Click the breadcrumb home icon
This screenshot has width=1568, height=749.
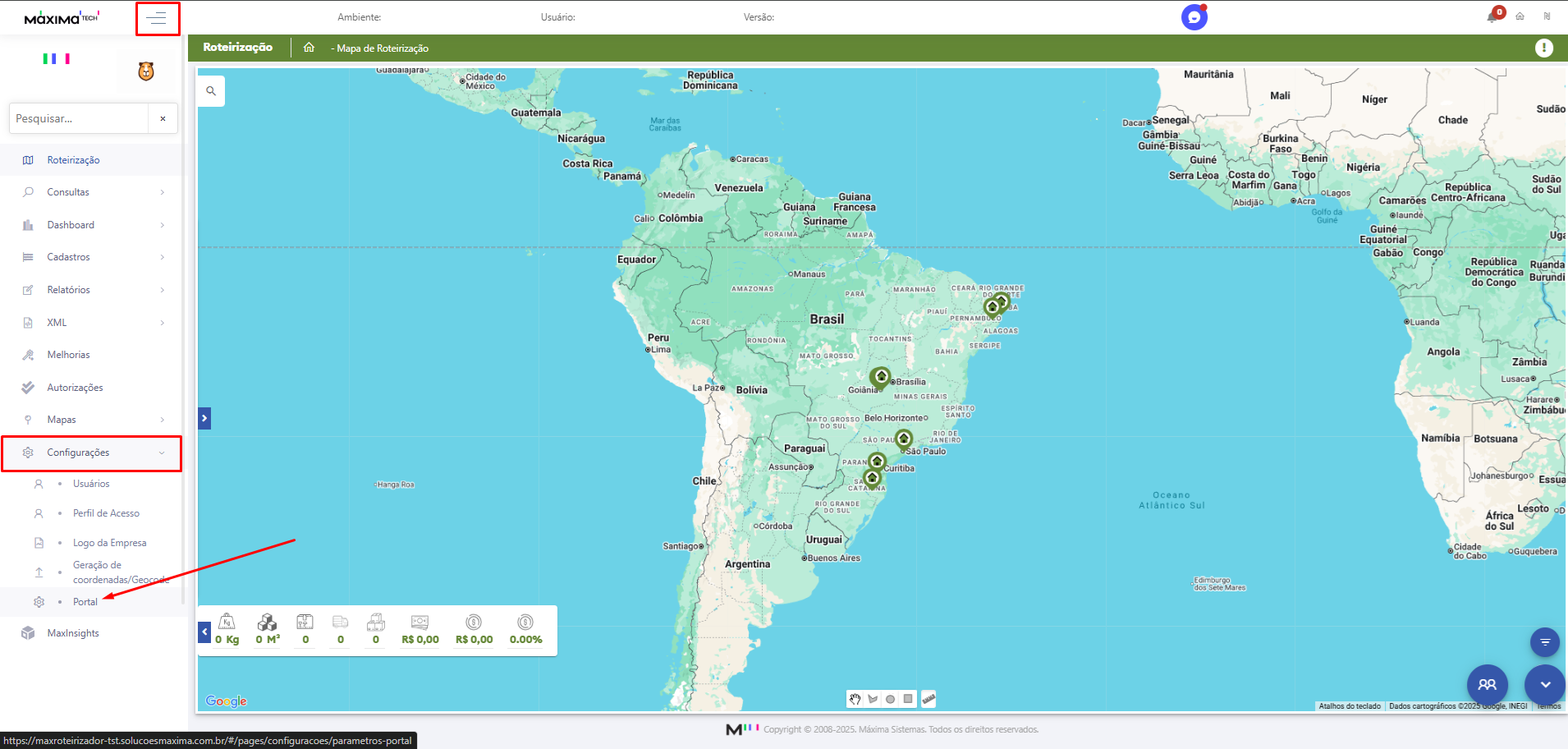coord(309,48)
